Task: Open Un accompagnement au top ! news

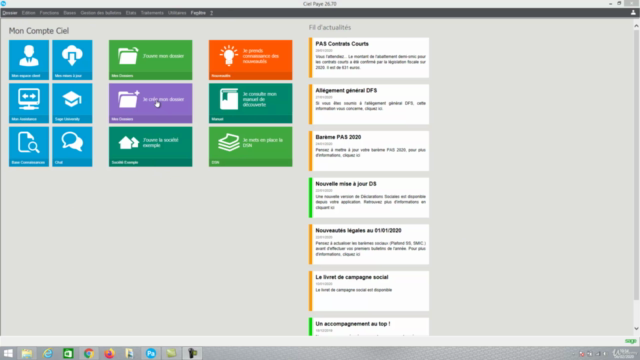Action: coord(369,327)
